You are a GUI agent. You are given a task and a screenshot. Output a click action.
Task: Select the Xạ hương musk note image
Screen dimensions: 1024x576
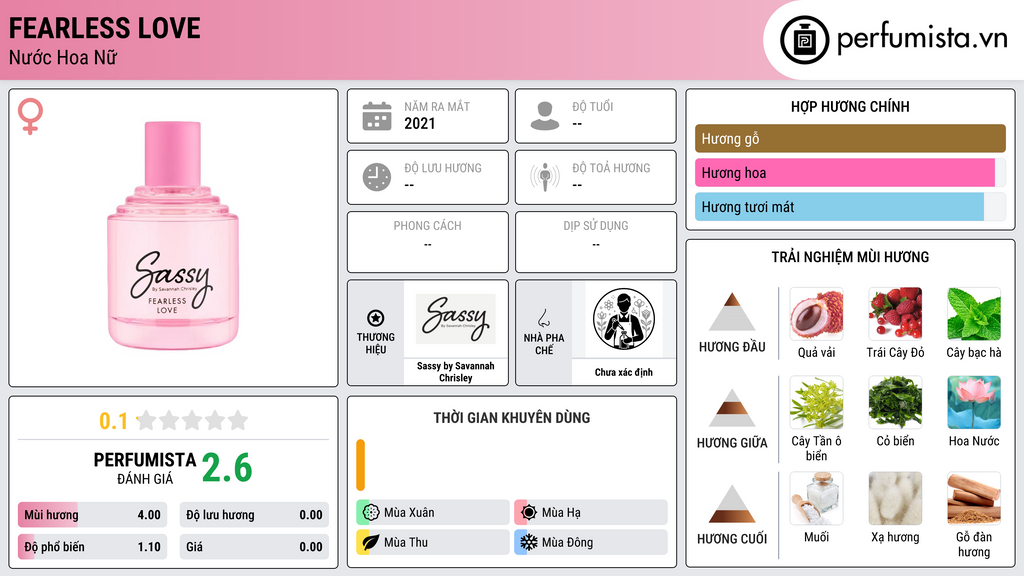tap(895, 498)
